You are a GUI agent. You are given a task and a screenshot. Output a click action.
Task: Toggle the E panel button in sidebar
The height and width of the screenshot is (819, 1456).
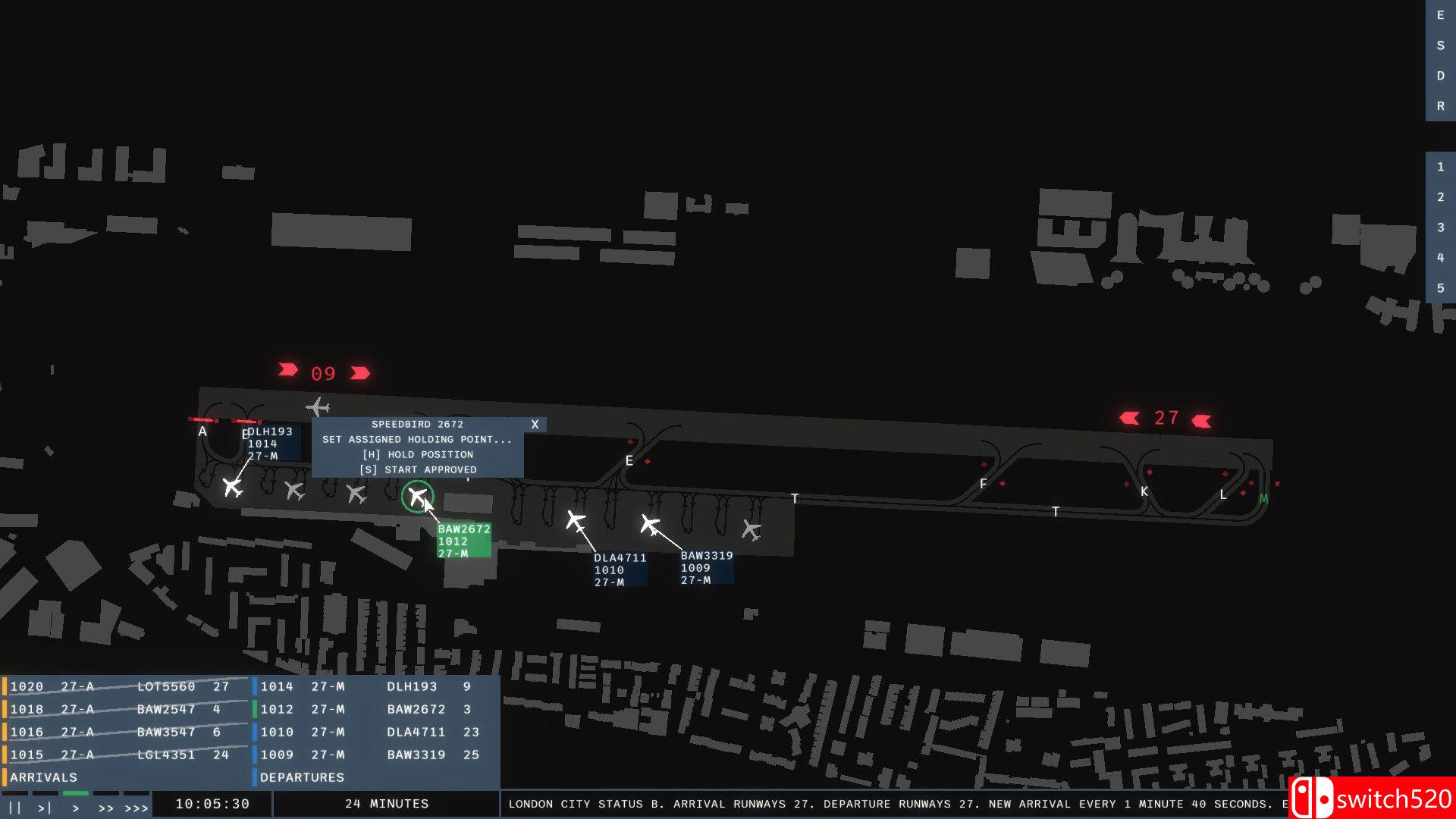(x=1440, y=15)
